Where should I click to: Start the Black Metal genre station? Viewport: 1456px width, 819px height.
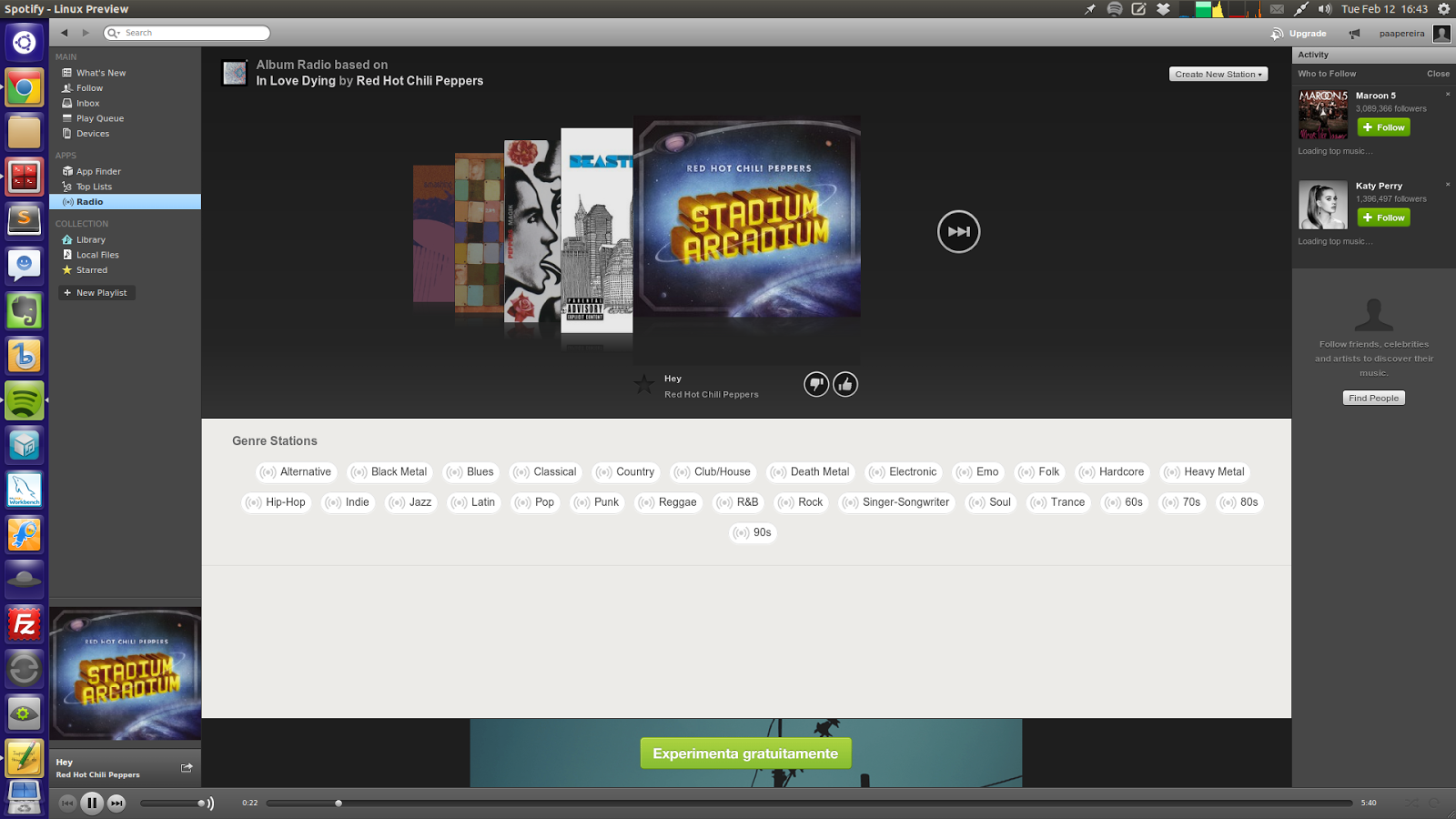pyautogui.click(x=389, y=472)
